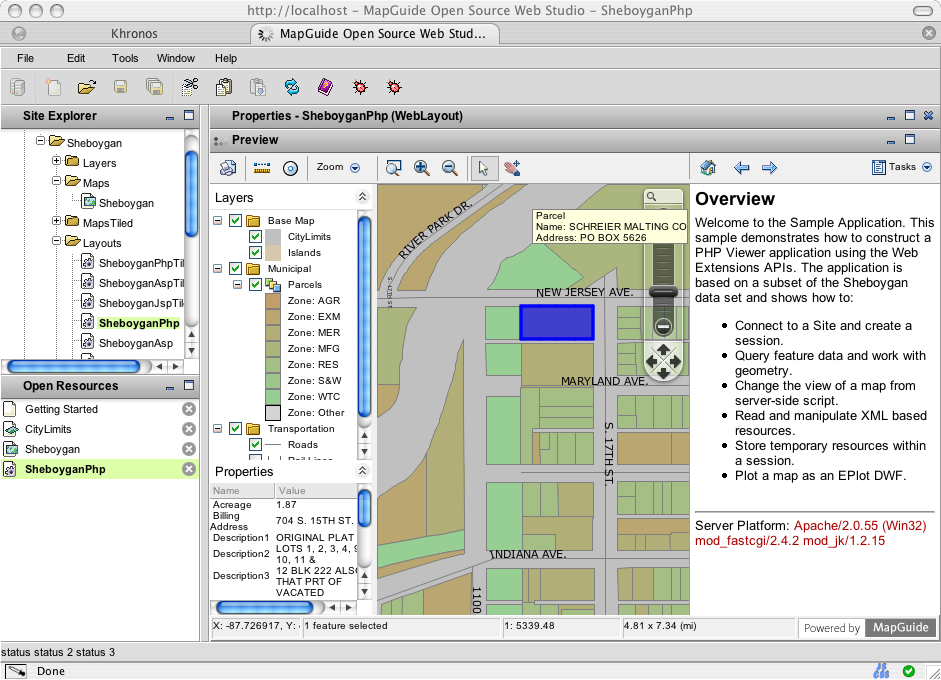Uncheck the CityLimits layer checkbox

[x=255, y=237]
